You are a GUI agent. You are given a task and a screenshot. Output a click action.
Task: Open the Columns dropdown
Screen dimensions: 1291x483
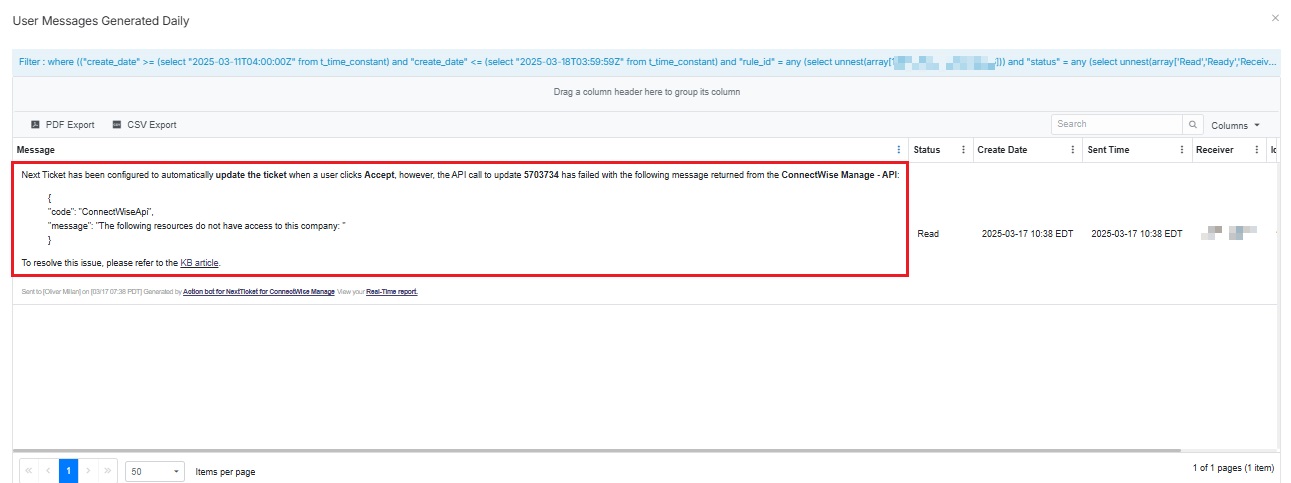point(1235,125)
